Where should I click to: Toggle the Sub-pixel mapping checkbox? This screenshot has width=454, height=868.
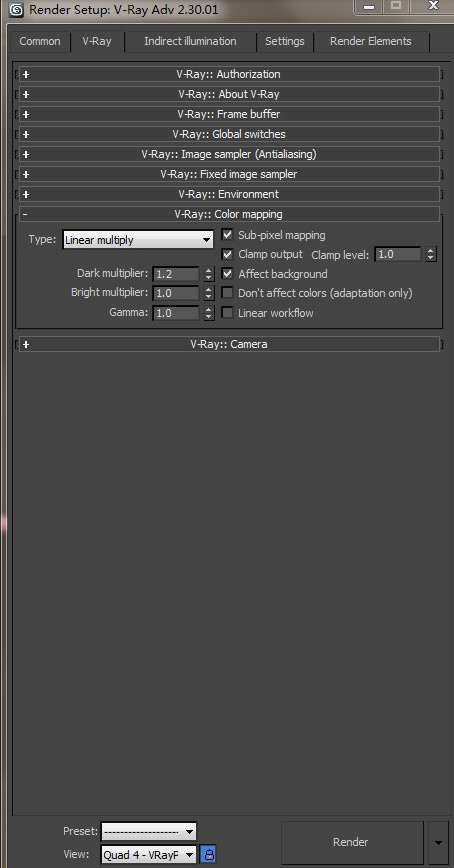coord(227,235)
